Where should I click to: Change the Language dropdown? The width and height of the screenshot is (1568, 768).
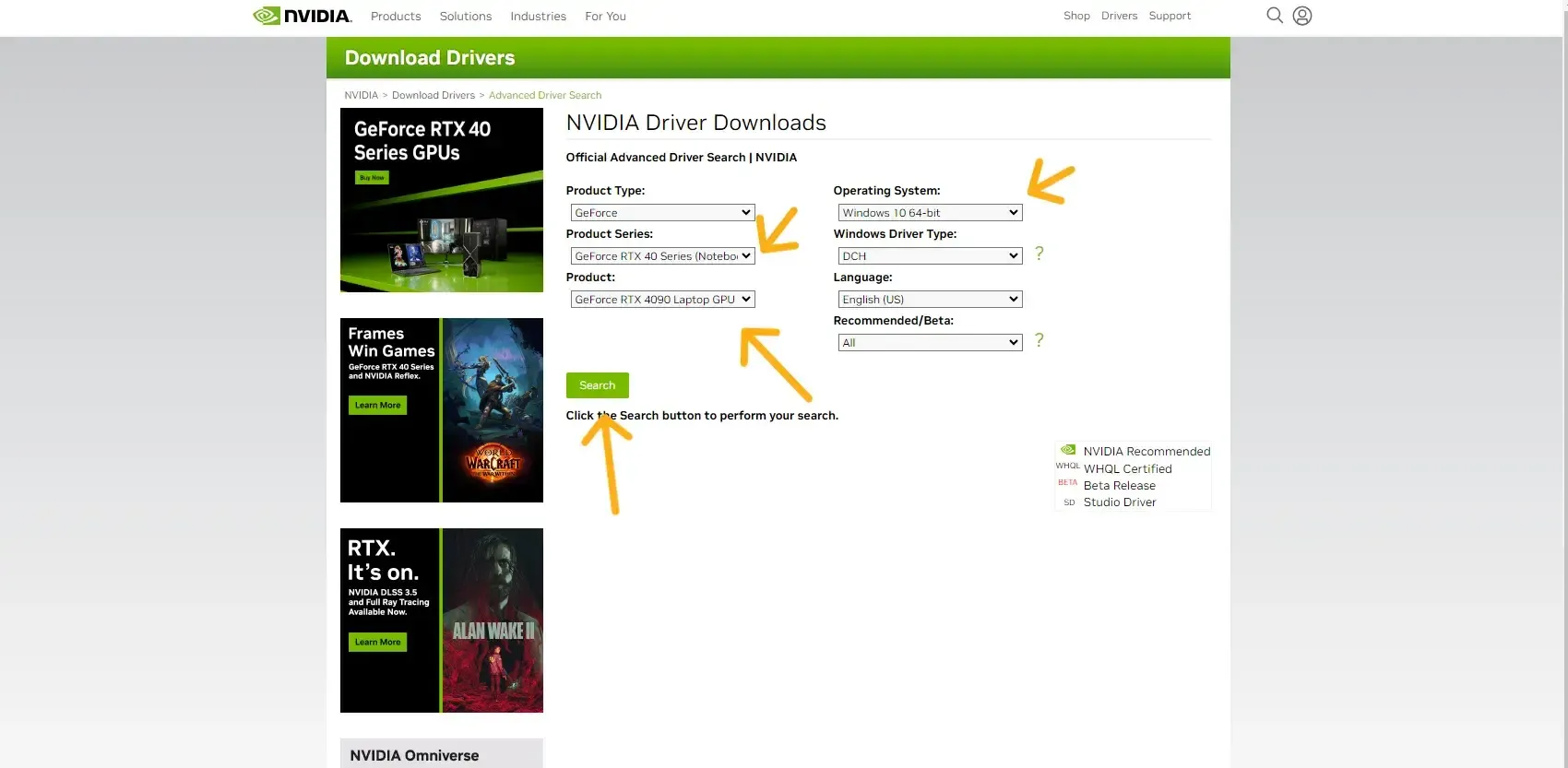pos(930,300)
